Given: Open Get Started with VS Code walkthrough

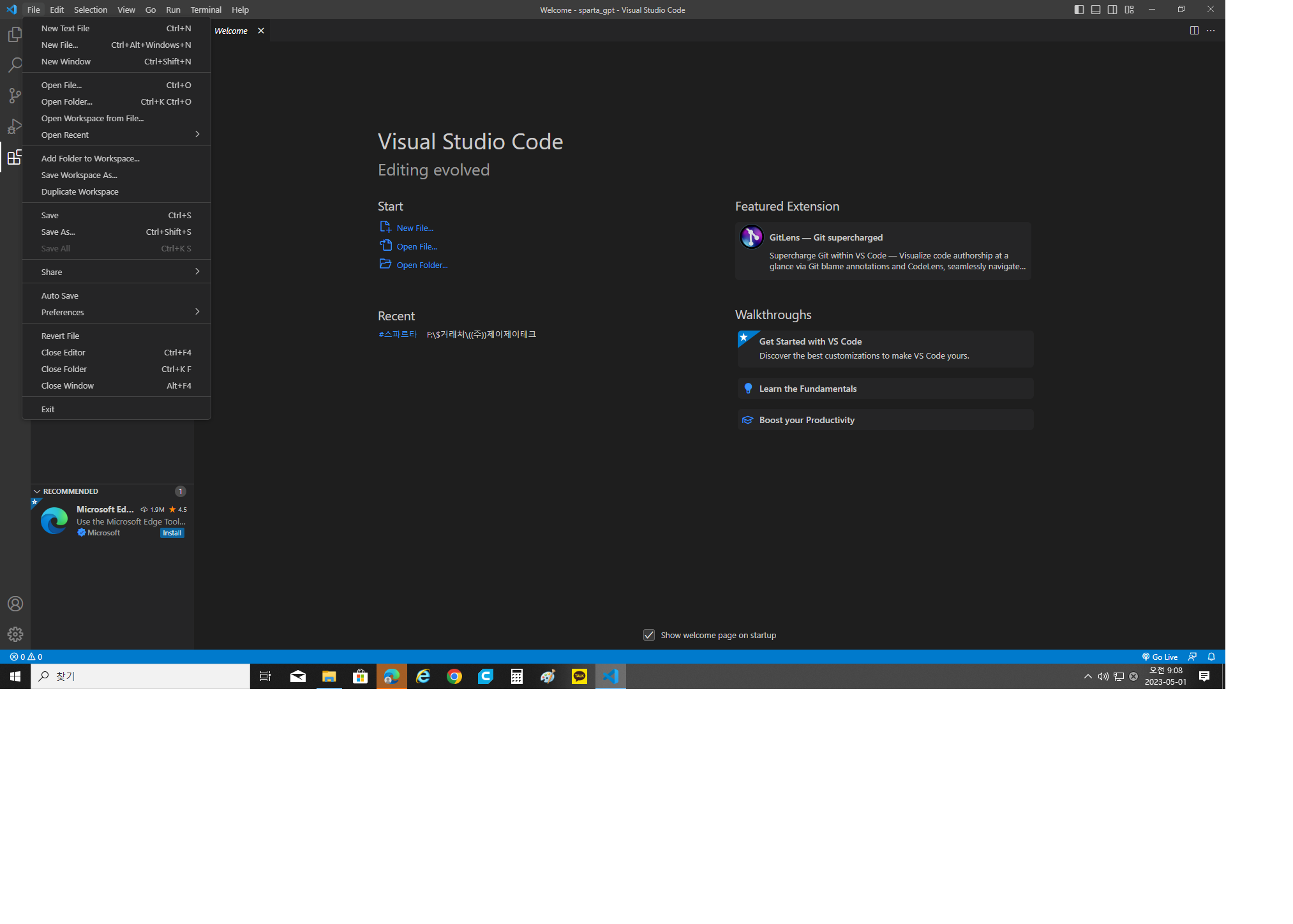Looking at the screenshot, I should coord(885,348).
